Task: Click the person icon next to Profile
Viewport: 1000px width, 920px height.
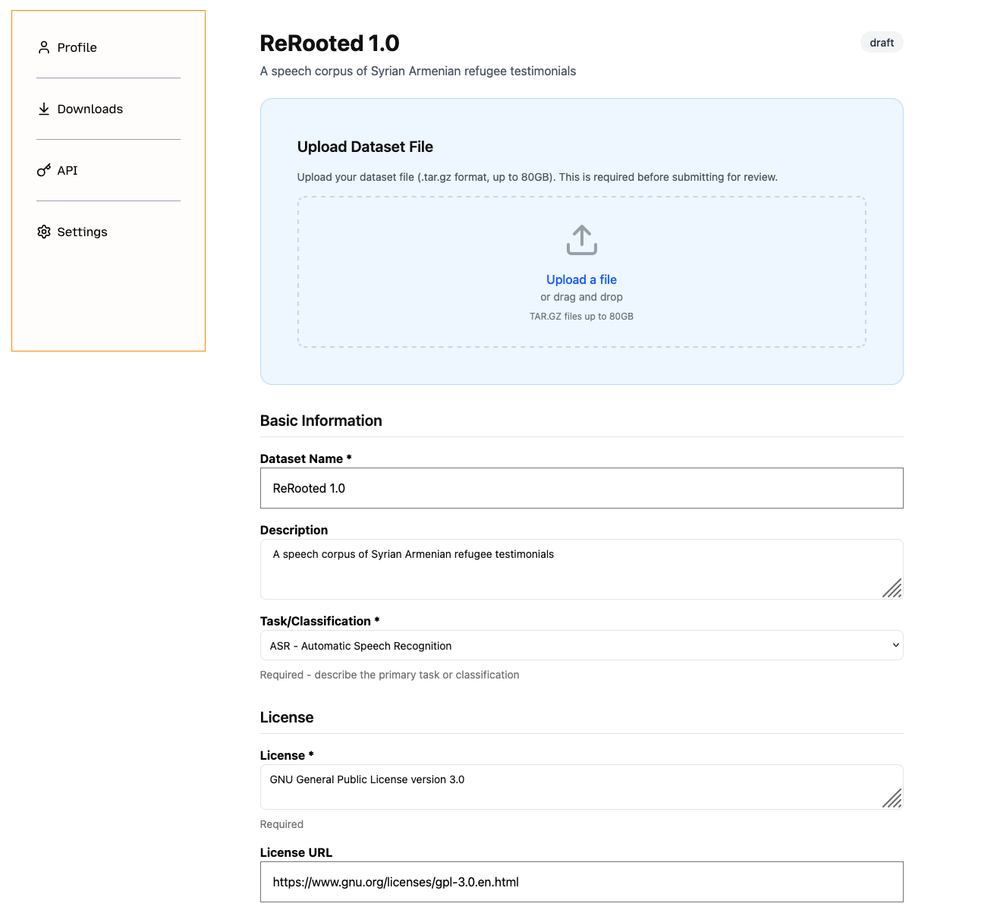Action: 43,46
